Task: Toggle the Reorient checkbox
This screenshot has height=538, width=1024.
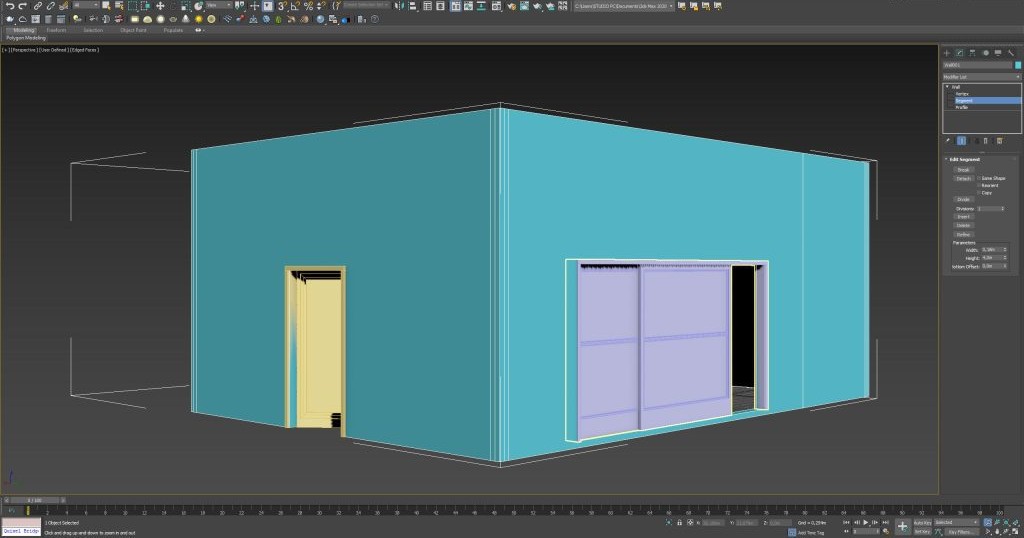Action: (x=979, y=185)
